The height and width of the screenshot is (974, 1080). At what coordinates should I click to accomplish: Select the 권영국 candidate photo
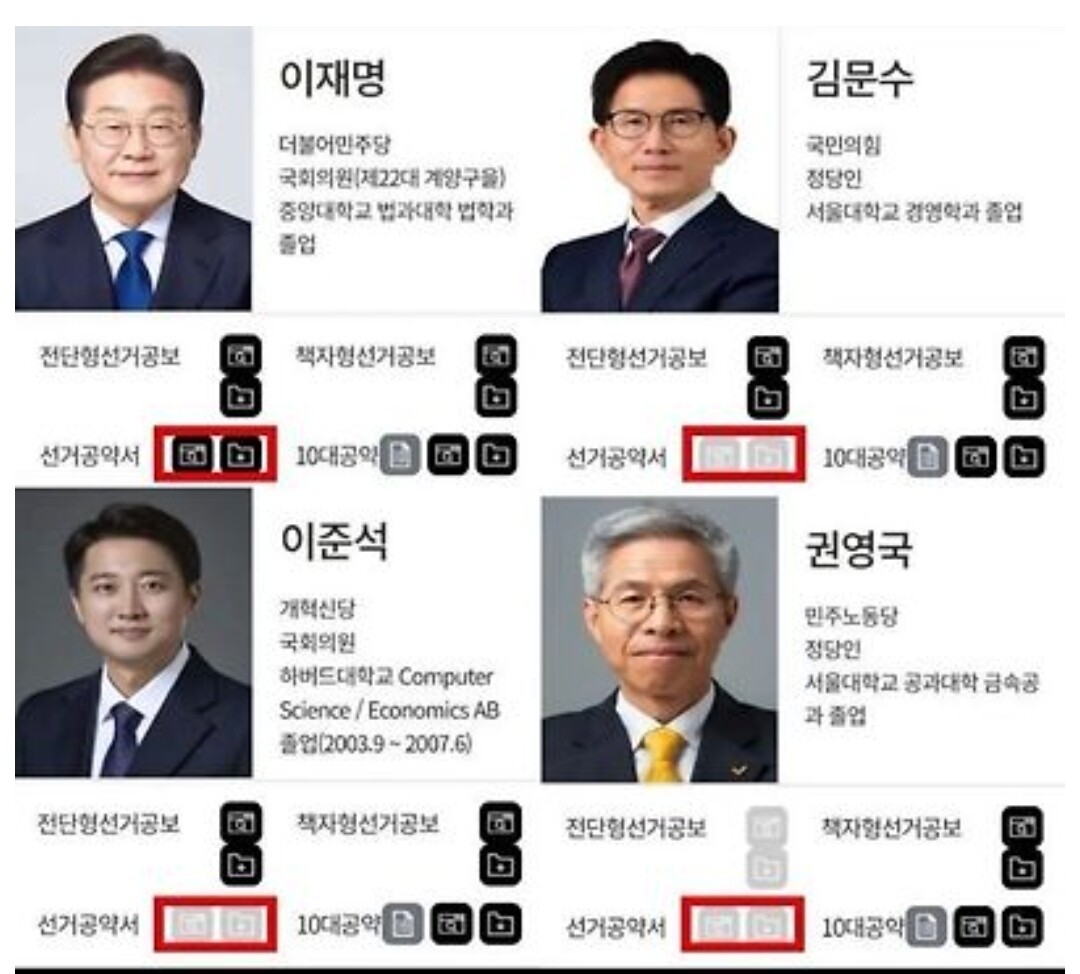point(660,639)
